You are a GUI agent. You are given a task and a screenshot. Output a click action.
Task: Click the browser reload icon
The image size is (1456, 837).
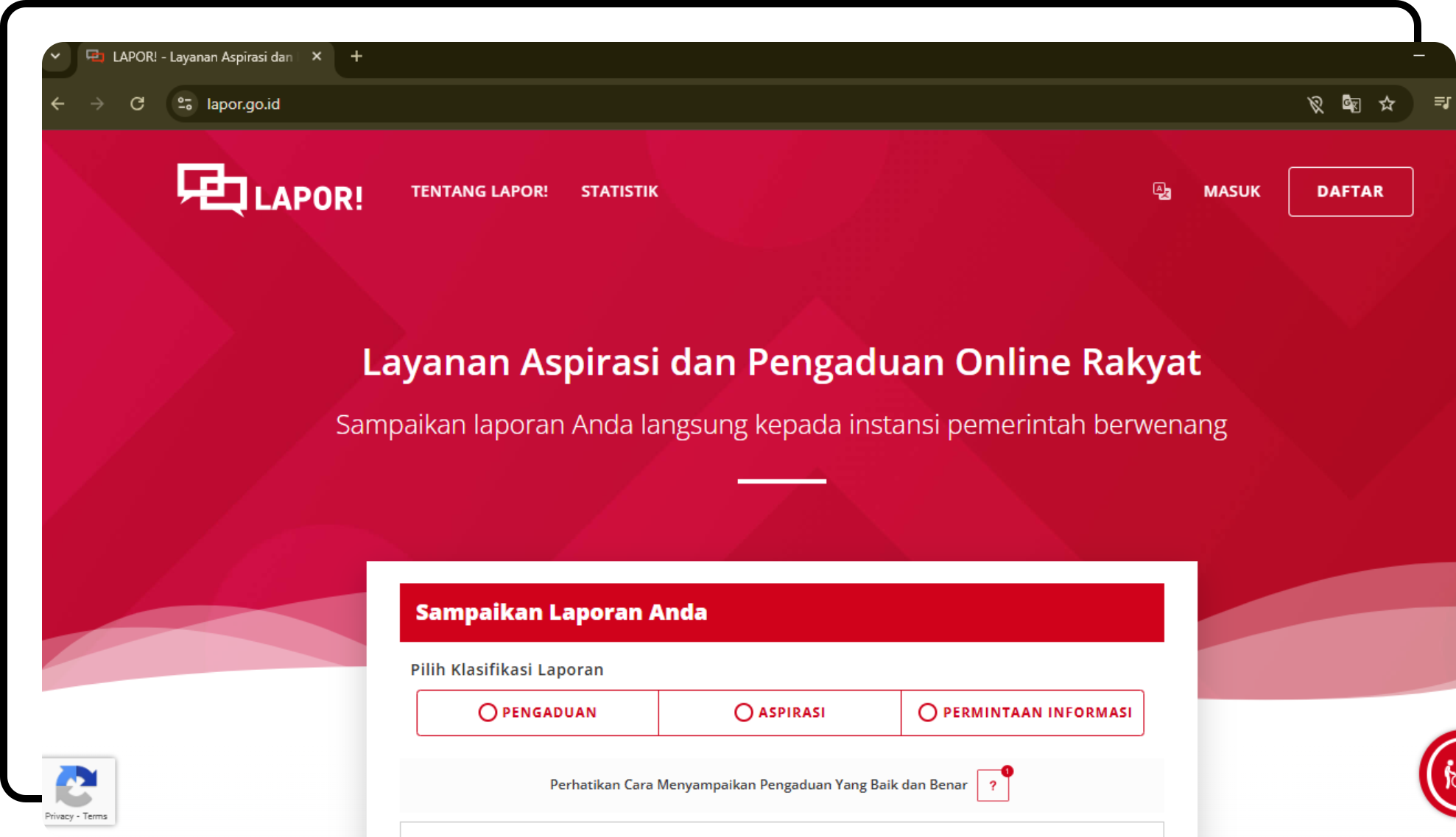[137, 104]
